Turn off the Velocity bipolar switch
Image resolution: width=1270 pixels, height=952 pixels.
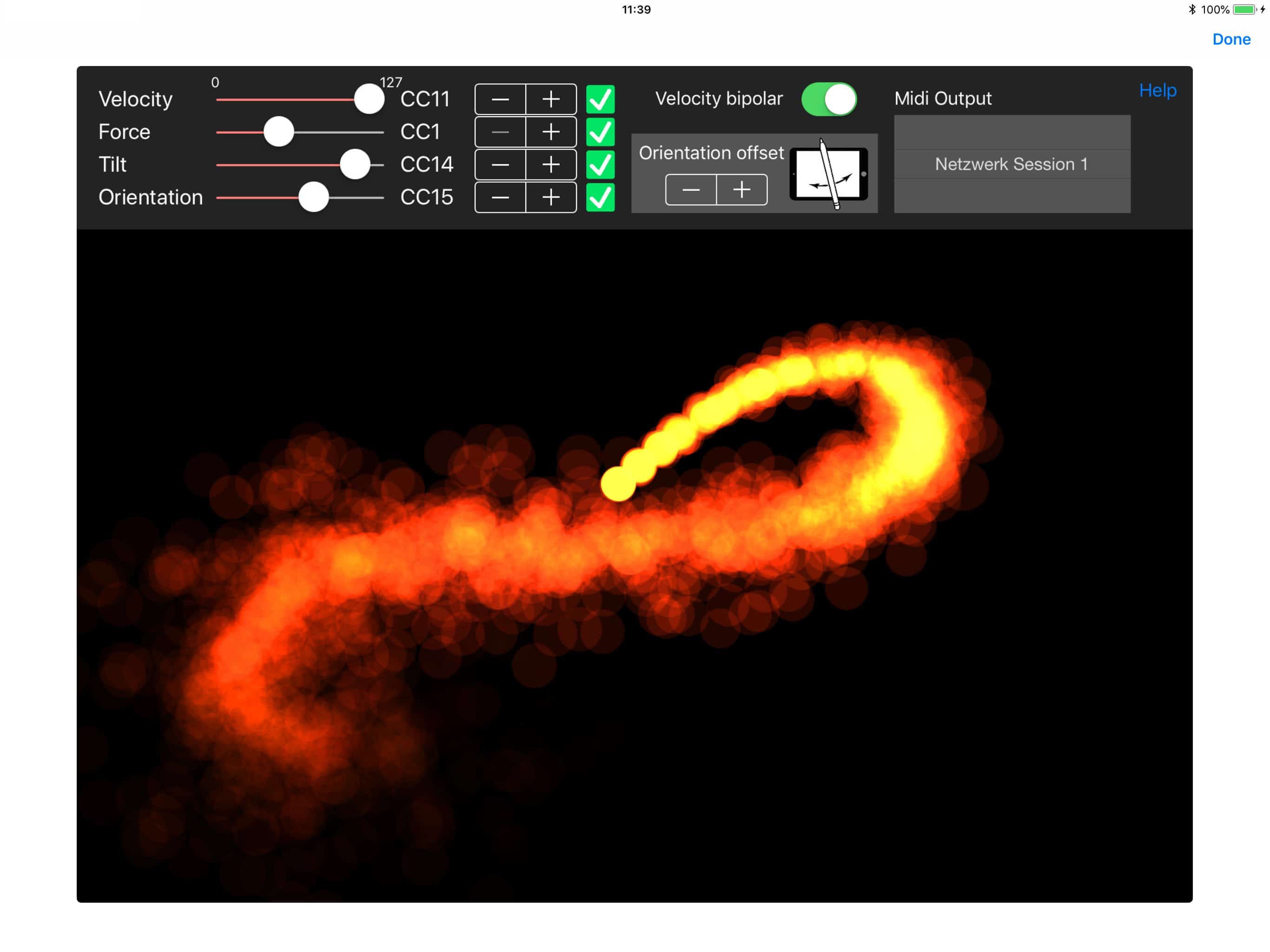[828, 99]
